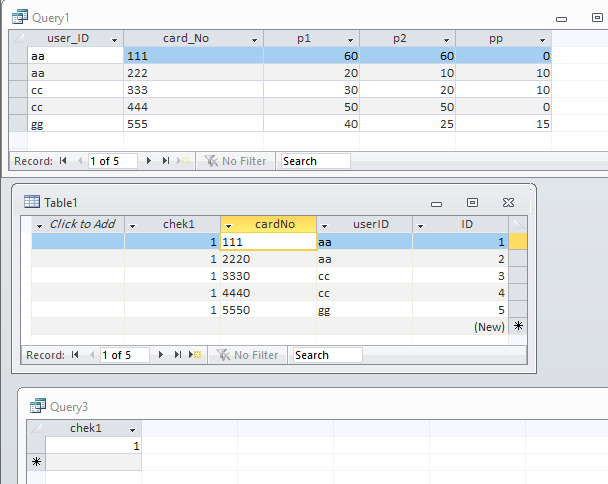Screen dimensions: 608x484
Task: Click pp cell with value 15
Action: tap(504, 124)
